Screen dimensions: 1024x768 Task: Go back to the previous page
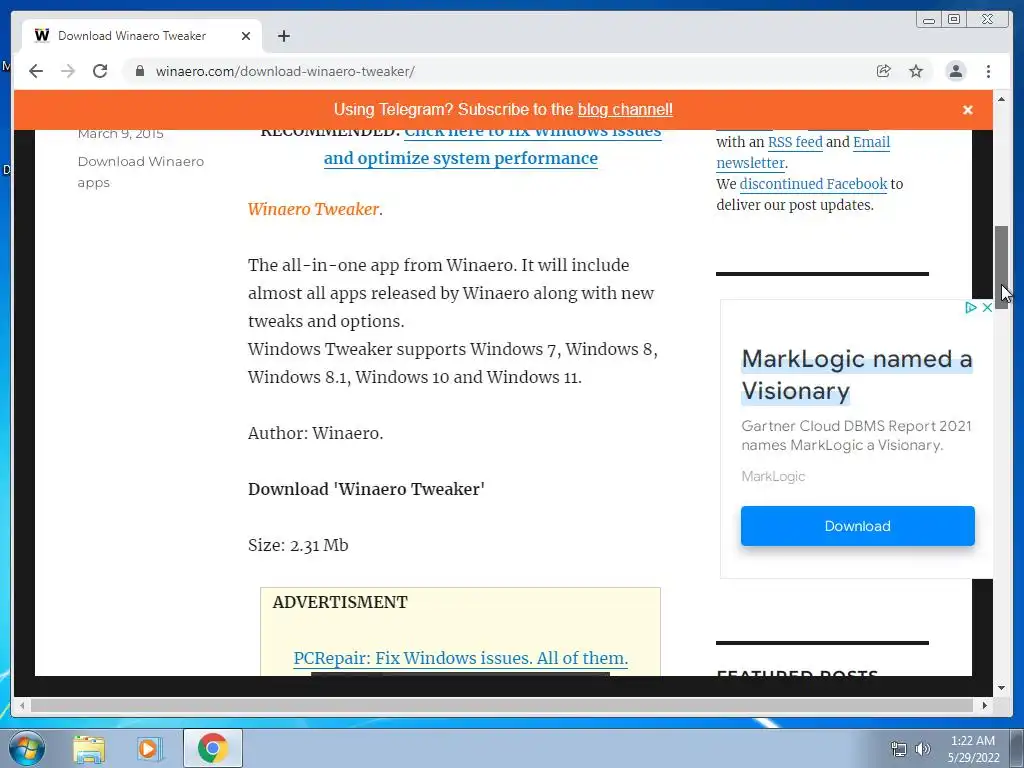36,71
